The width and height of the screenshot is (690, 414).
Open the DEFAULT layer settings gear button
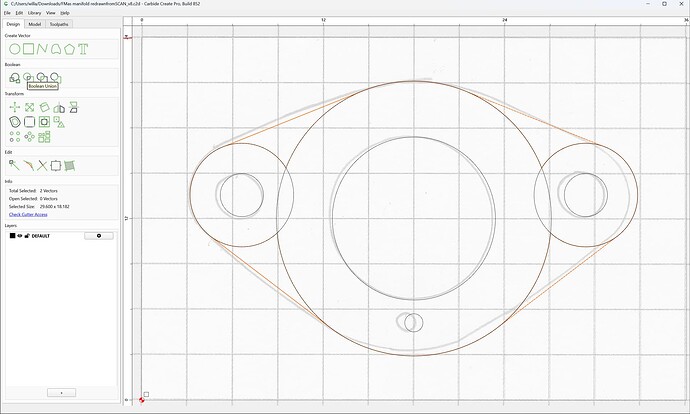point(99,236)
